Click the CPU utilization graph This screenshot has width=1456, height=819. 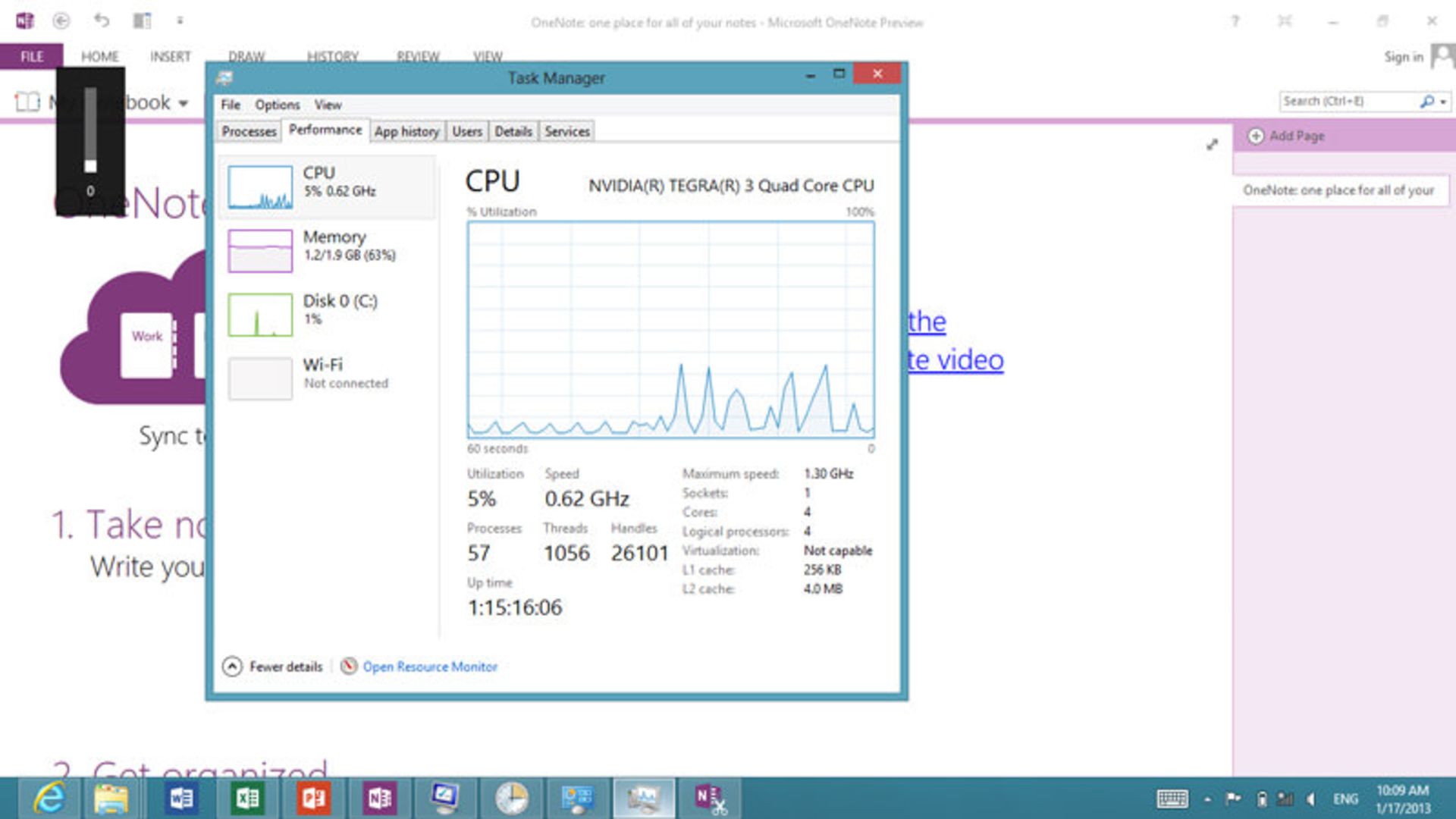click(671, 330)
